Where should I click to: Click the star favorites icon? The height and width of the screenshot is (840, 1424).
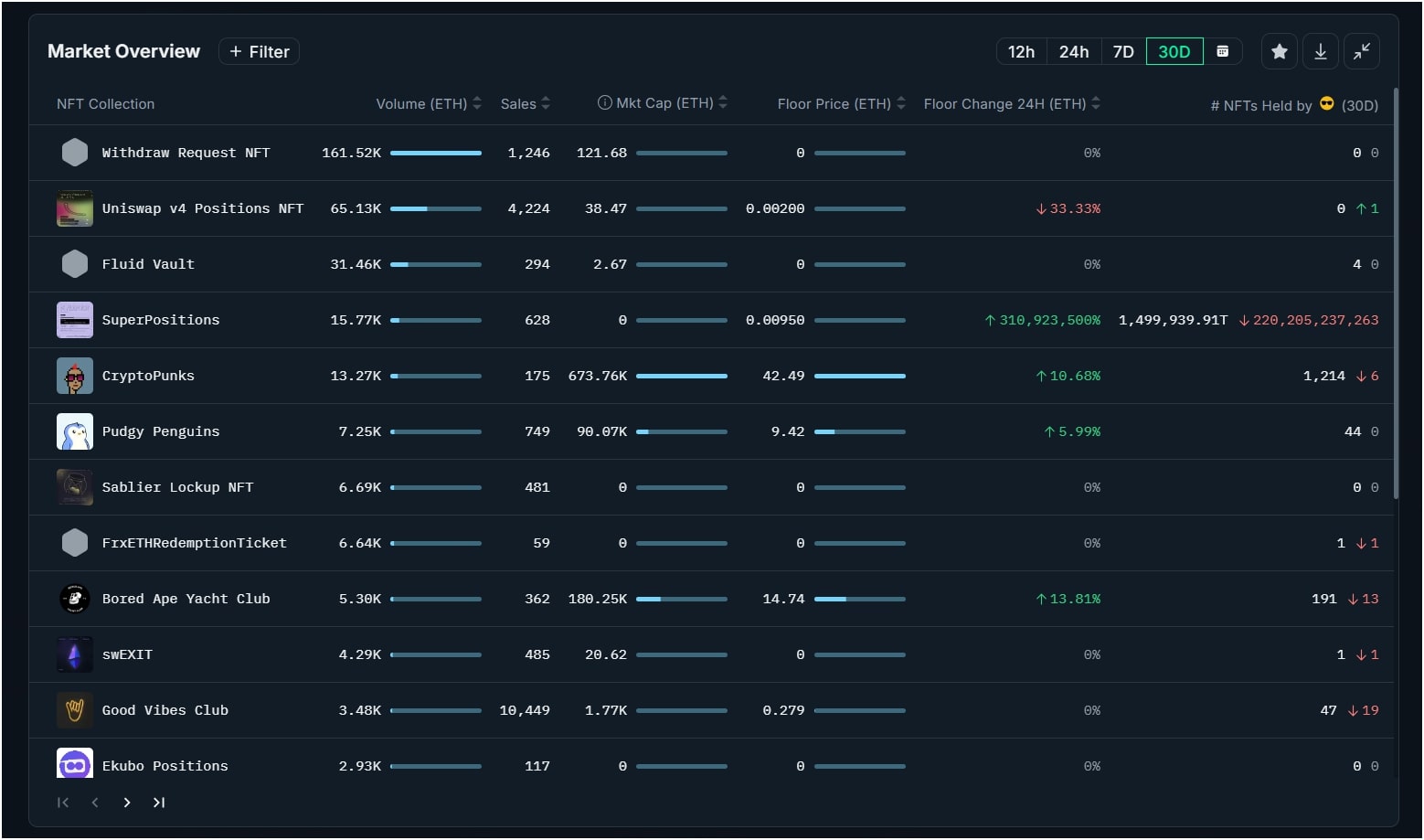pos(1280,51)
